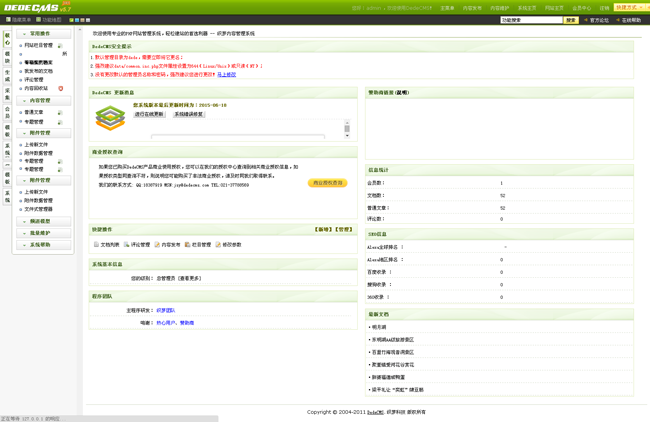650x422 pixels.
Task: Open 评论管理 in the left sidebar
Action: point(34,80)
